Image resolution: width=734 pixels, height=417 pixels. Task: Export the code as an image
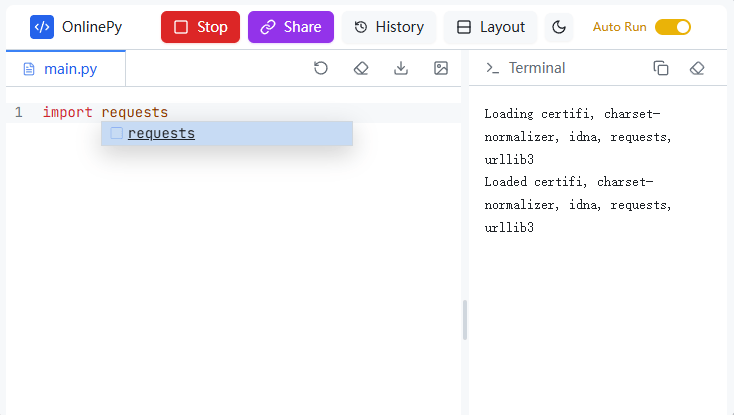coord(441,68)
